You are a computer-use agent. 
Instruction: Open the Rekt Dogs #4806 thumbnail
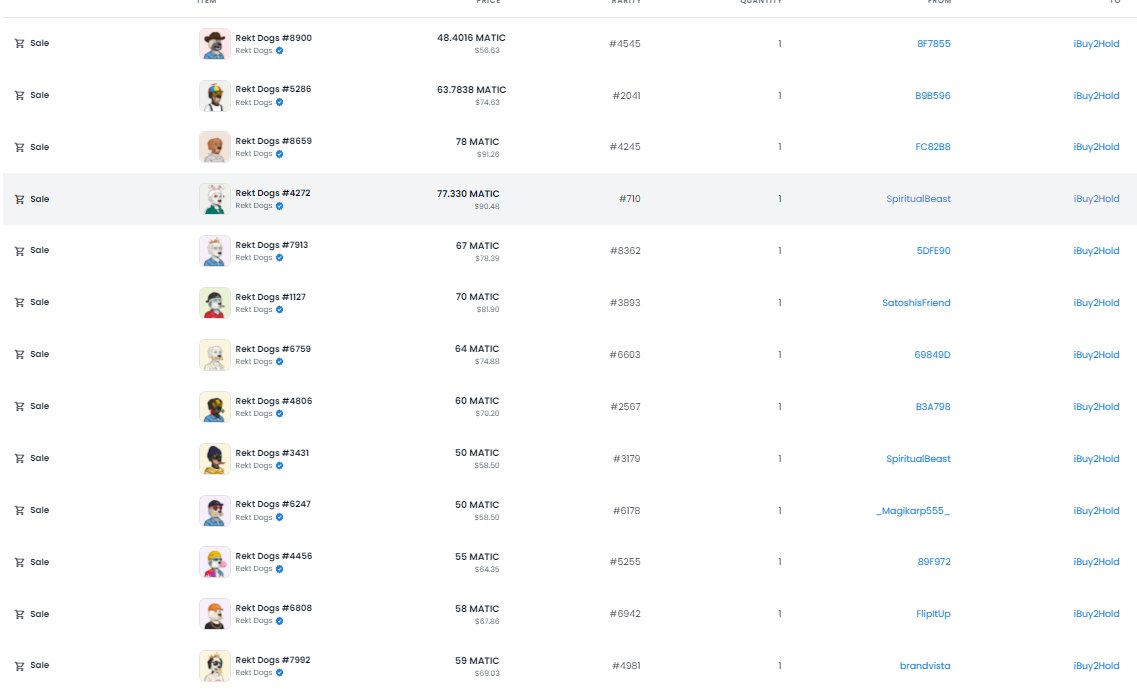pos(215,407)
